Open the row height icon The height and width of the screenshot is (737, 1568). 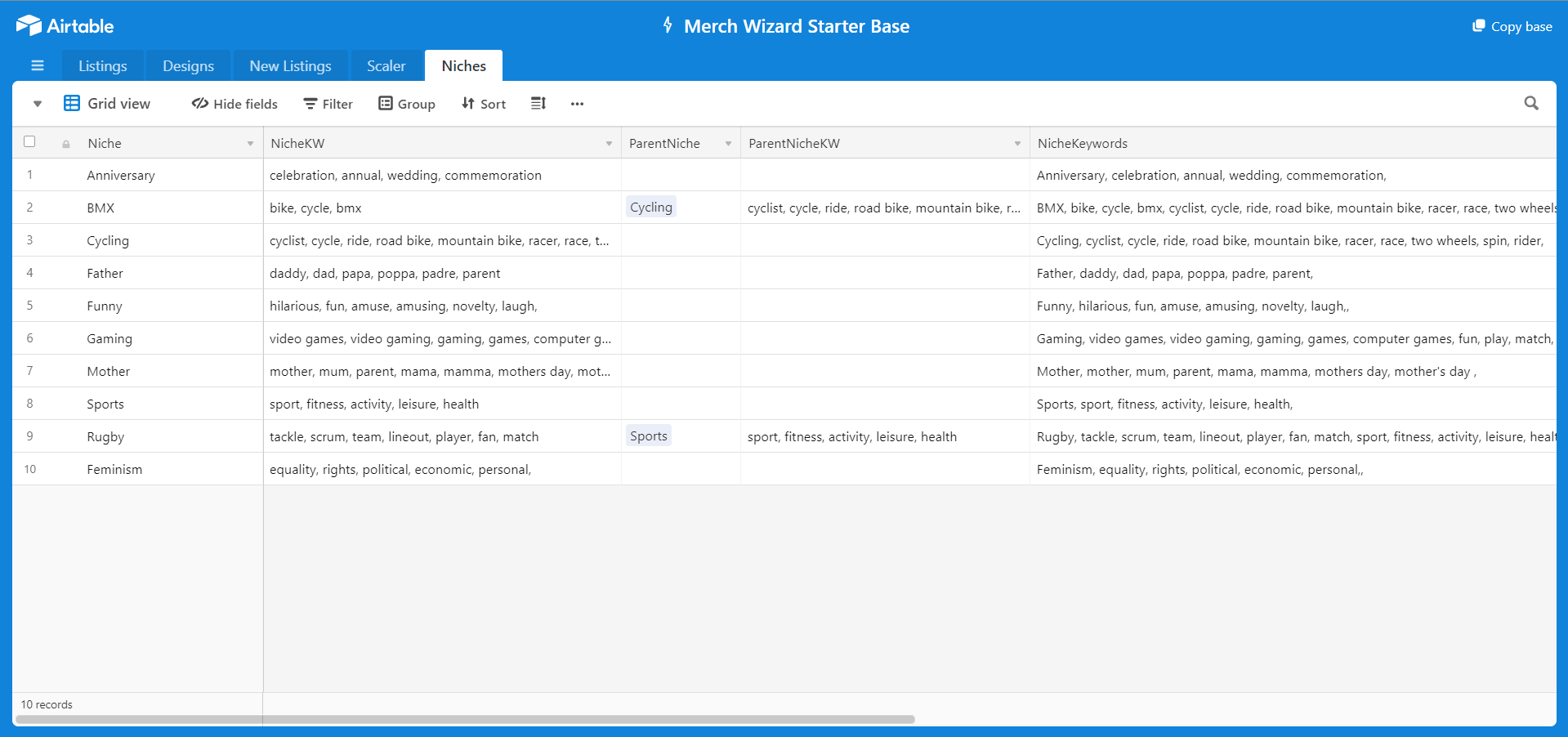click(x=538, y=103)
